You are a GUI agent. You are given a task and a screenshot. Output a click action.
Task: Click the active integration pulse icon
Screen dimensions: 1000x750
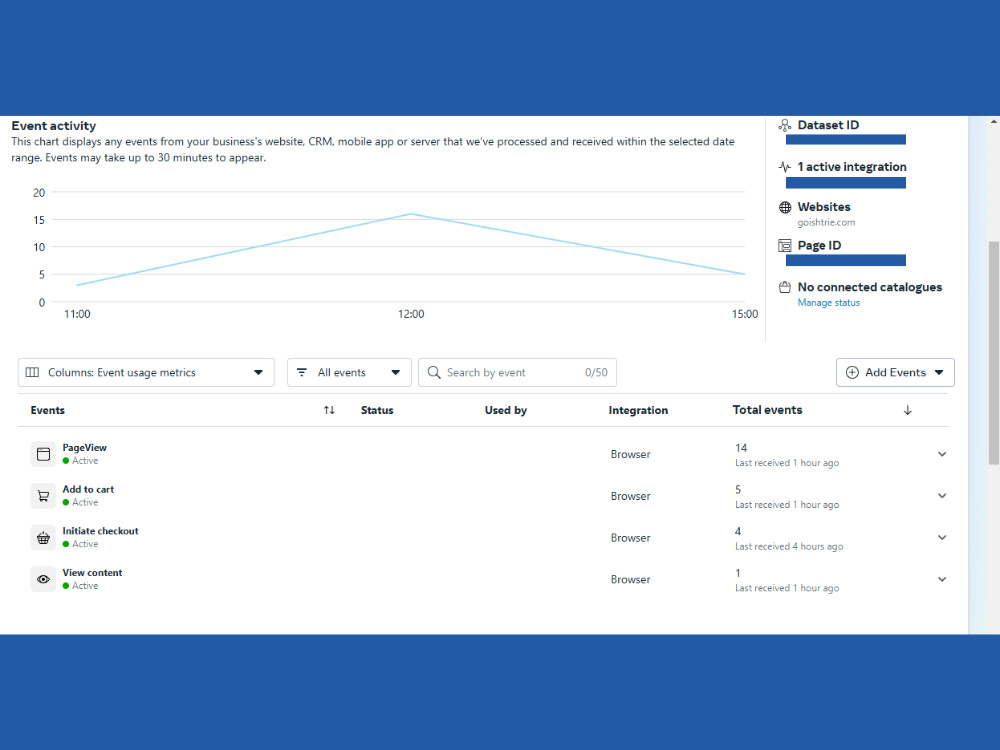[x=785, y=167]
